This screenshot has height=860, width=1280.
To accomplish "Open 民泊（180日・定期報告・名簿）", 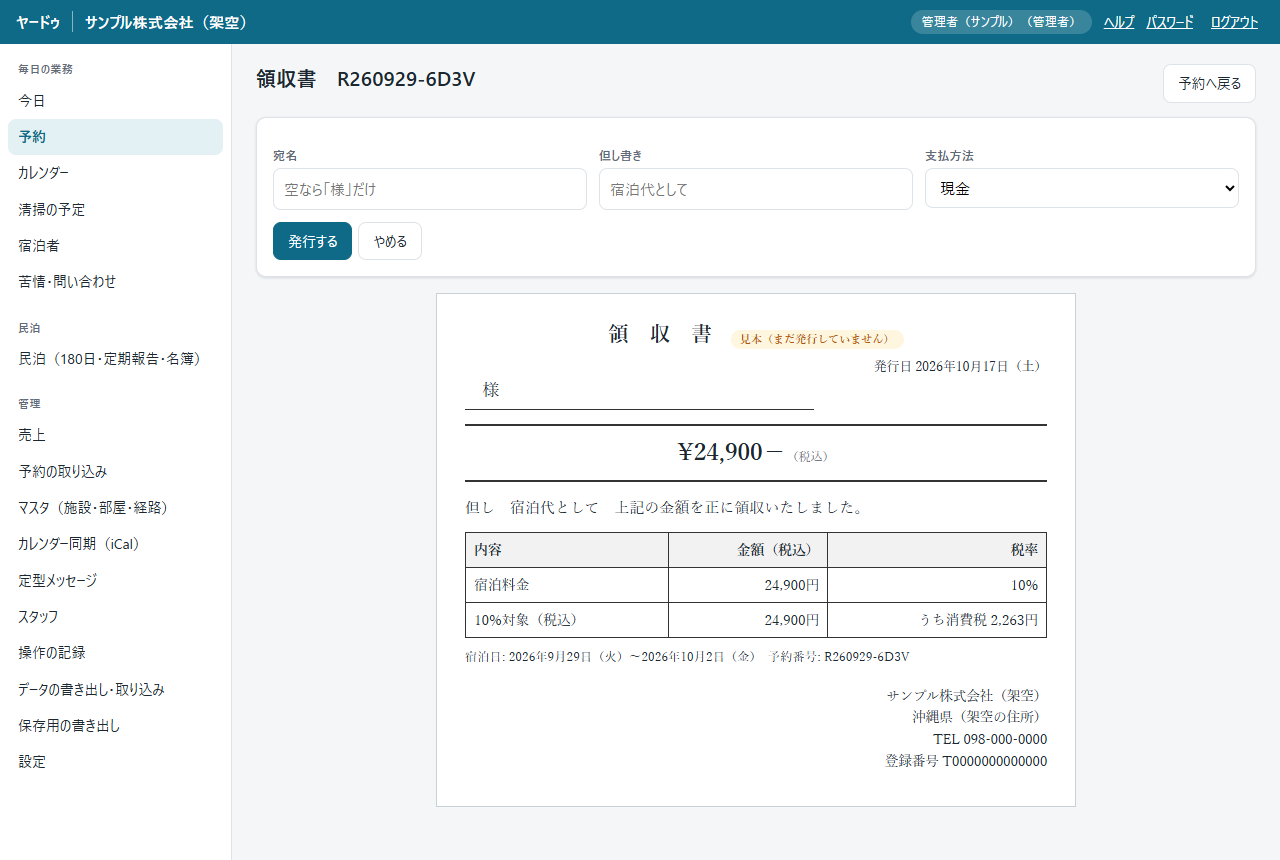I will point(115,358).
